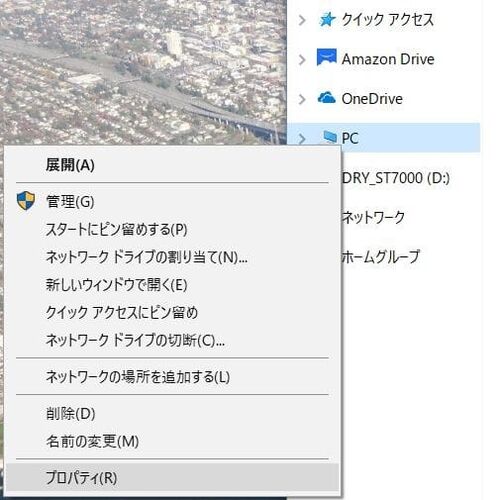Expand the OneDrive tree node
This screenshot has width=499, height=500.
[302, 99]
